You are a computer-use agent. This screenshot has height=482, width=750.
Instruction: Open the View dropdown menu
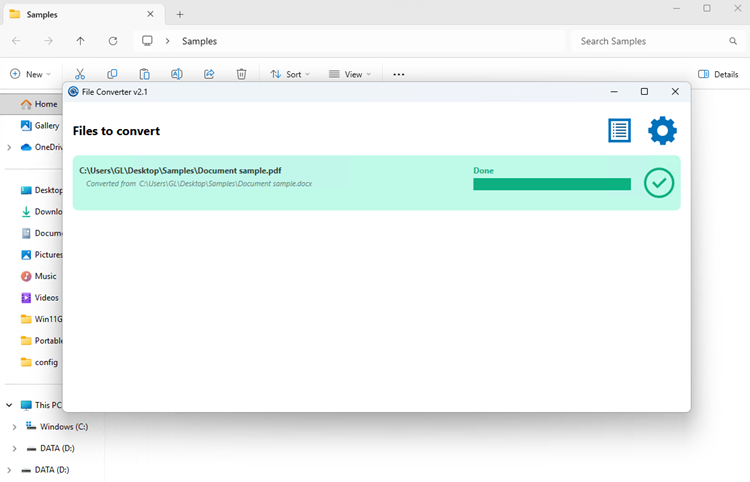(x=349, y=74)
